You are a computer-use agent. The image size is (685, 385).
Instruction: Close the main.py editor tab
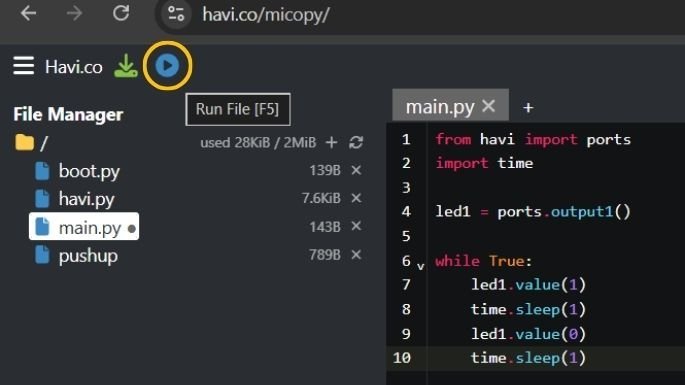489,106
